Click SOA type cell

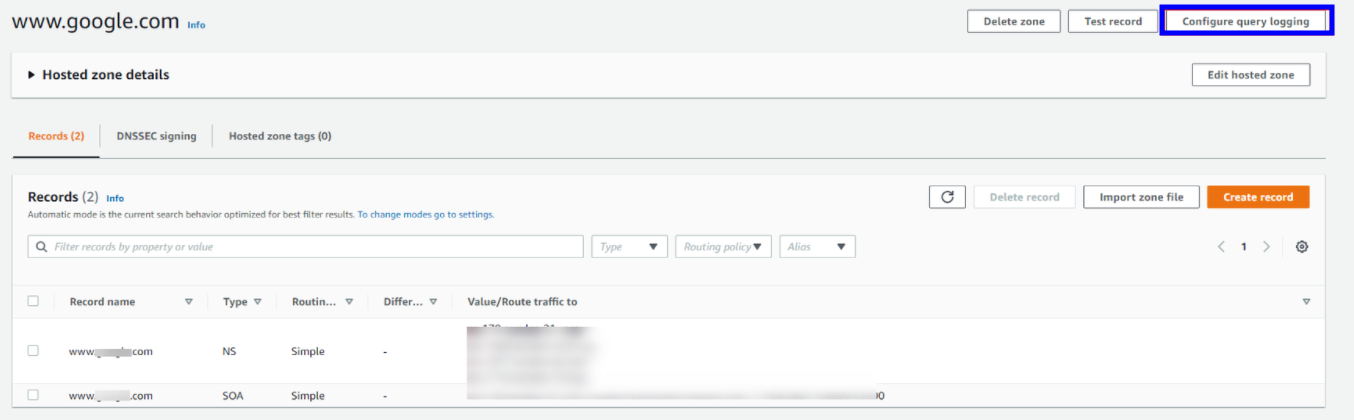pos(232,396)
